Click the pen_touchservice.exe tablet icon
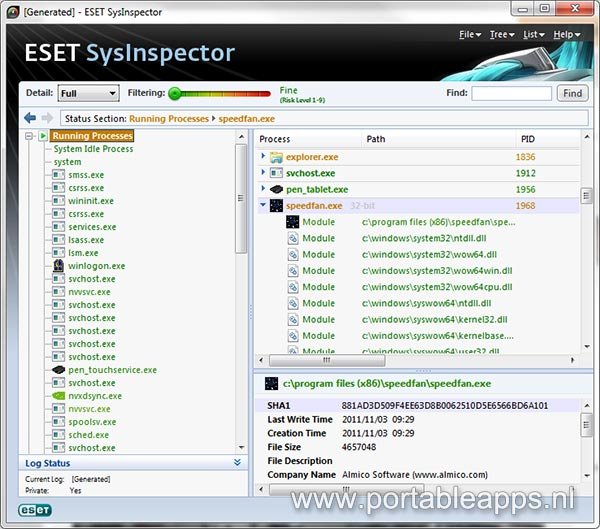 tap(59, 370)
